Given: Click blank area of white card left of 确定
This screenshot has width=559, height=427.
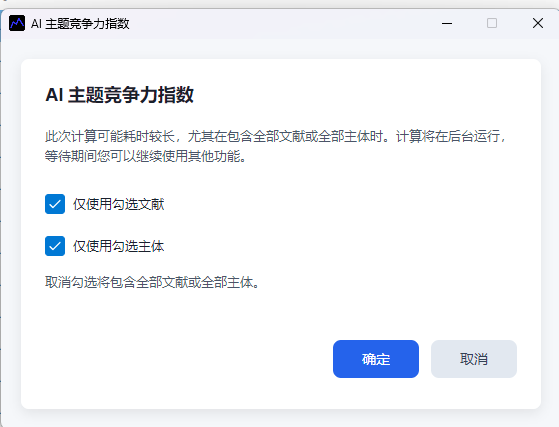Looking at the screenshot, I should 178,359.
